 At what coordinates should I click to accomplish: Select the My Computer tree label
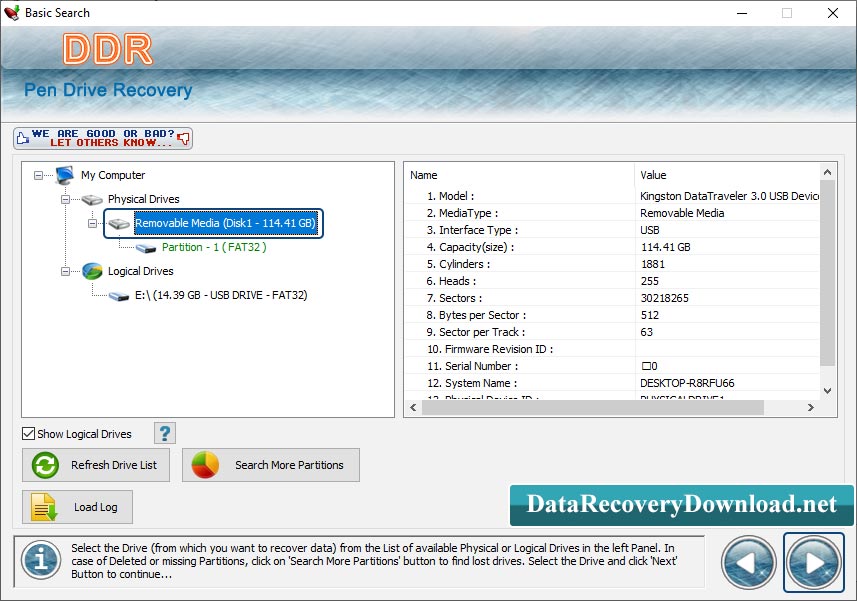tap(113, 175)
